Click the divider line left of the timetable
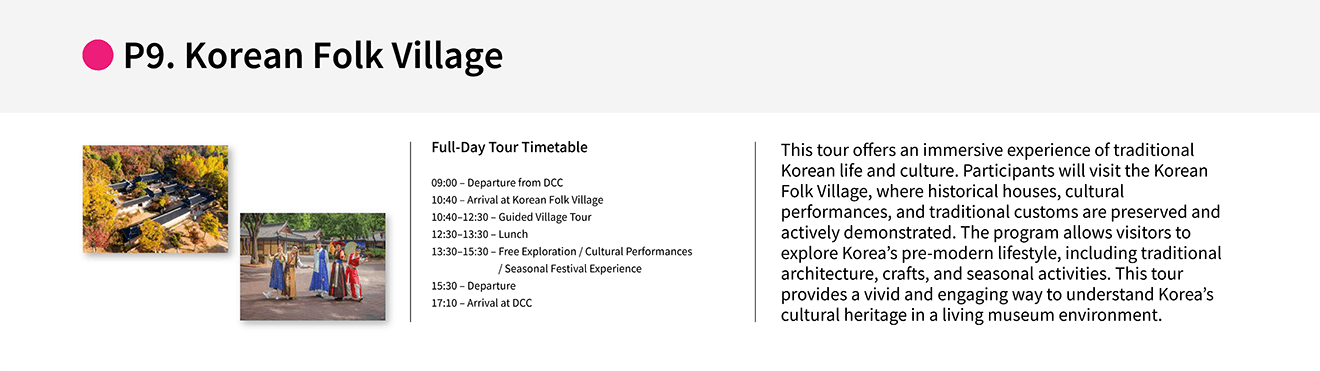The height and width of the screenshot is (371, 1320). 411,231
